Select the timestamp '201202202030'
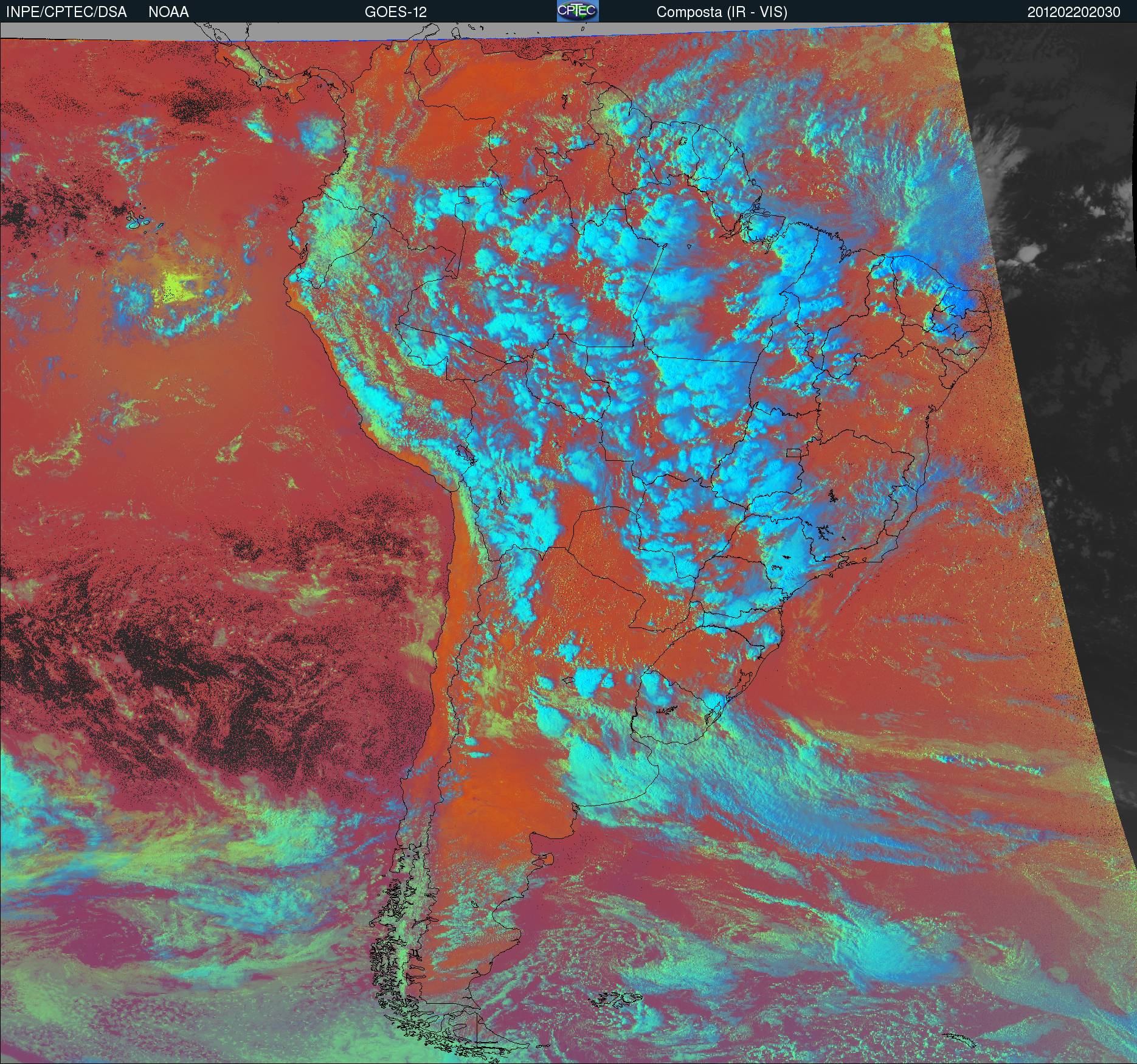Viewport: 1137px width, 1064px height. click(1074, 12)
